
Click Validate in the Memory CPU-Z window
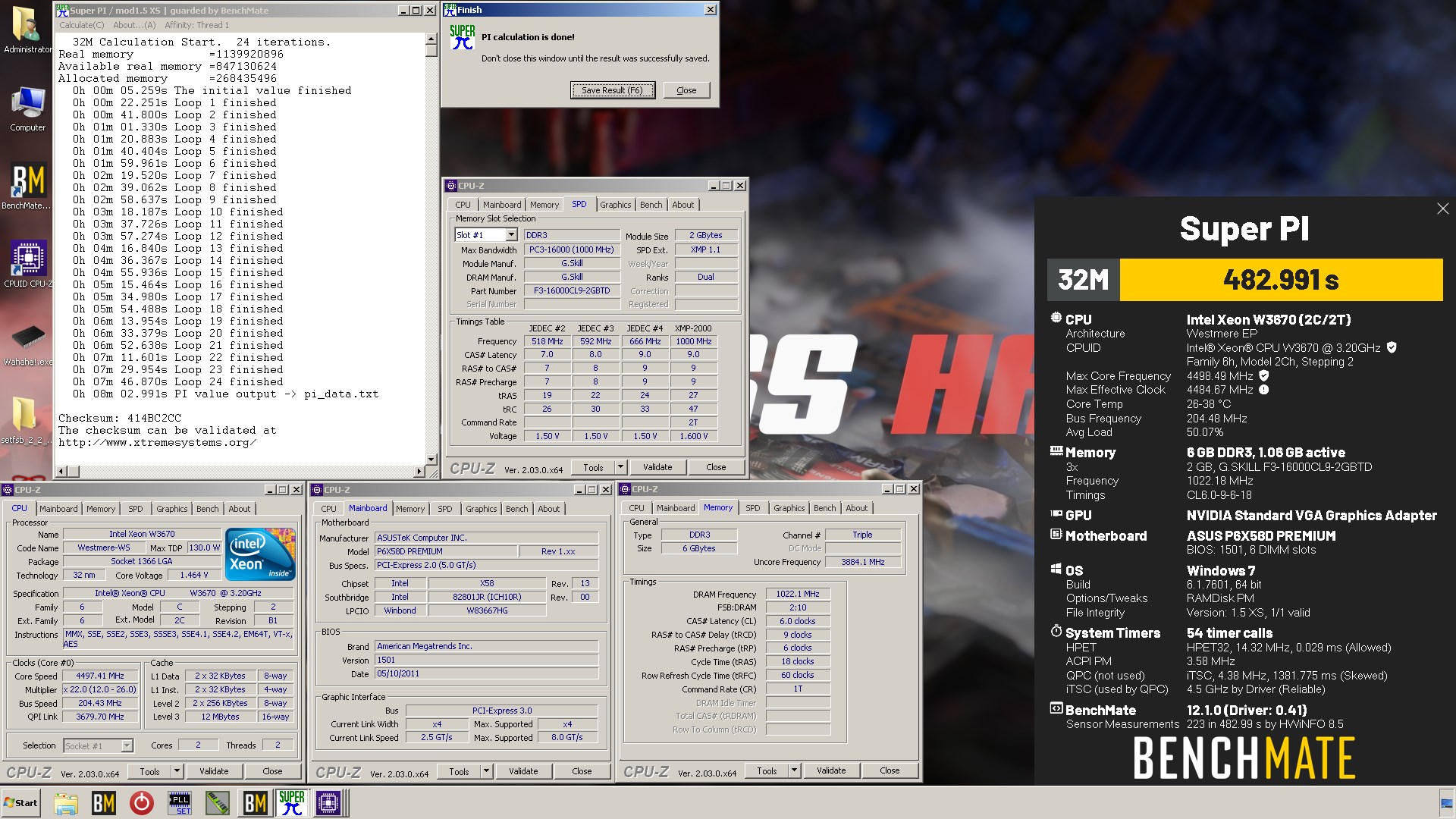[x=831, y=770]
